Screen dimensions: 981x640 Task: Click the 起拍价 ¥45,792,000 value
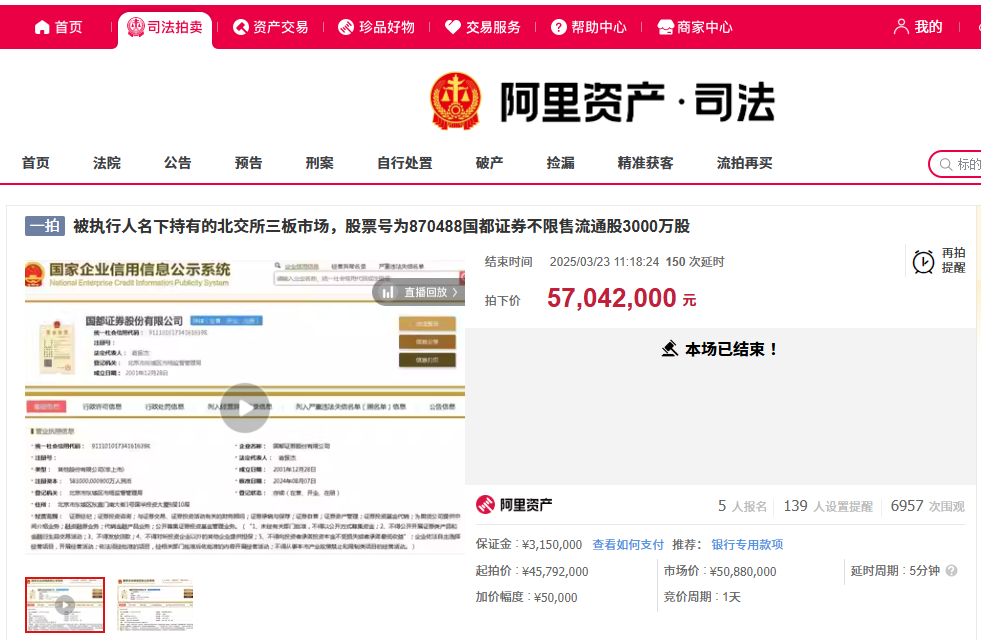tap(556, 571)
